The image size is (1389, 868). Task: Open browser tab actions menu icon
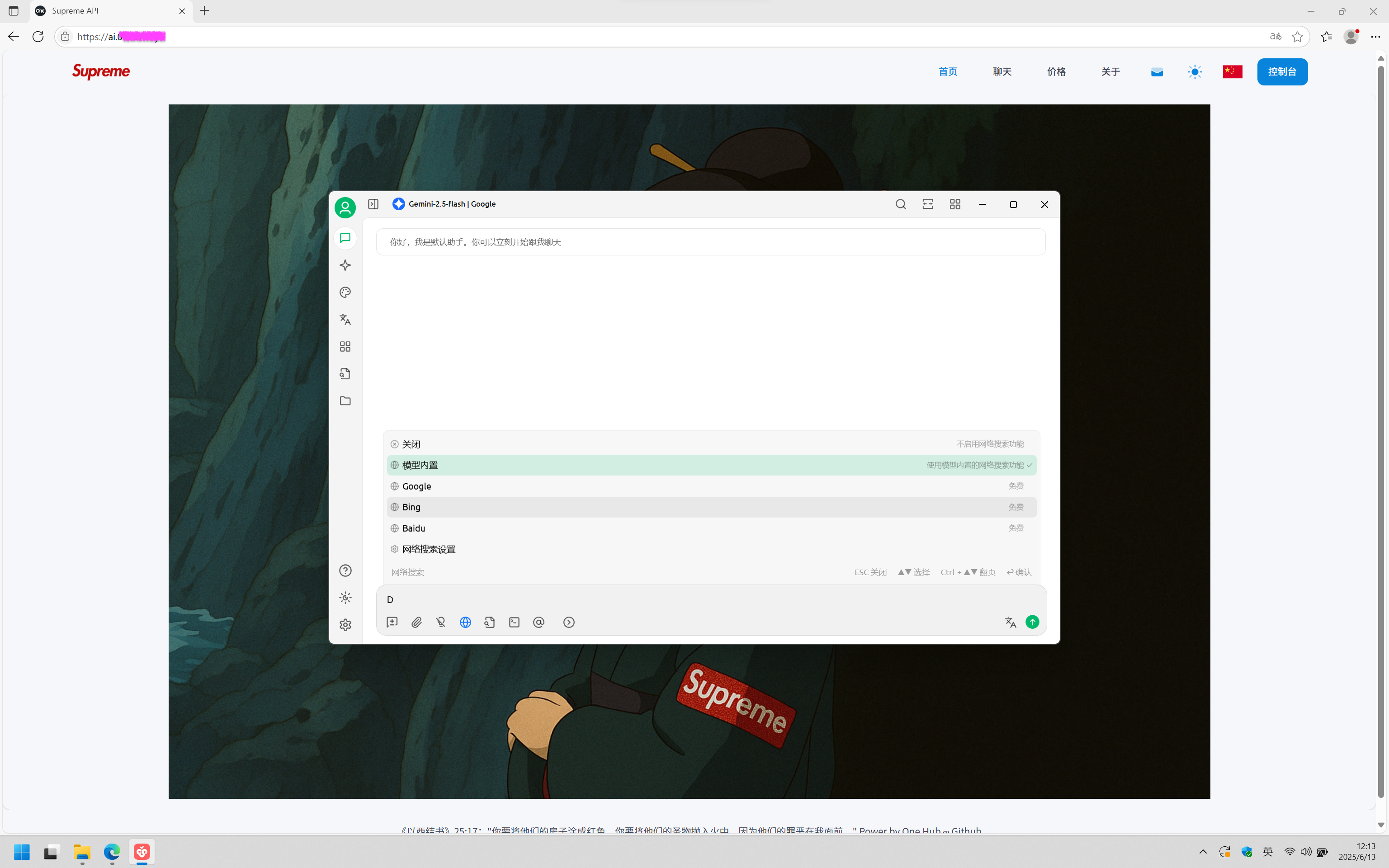pyautogui.click(x=14, y=11)
